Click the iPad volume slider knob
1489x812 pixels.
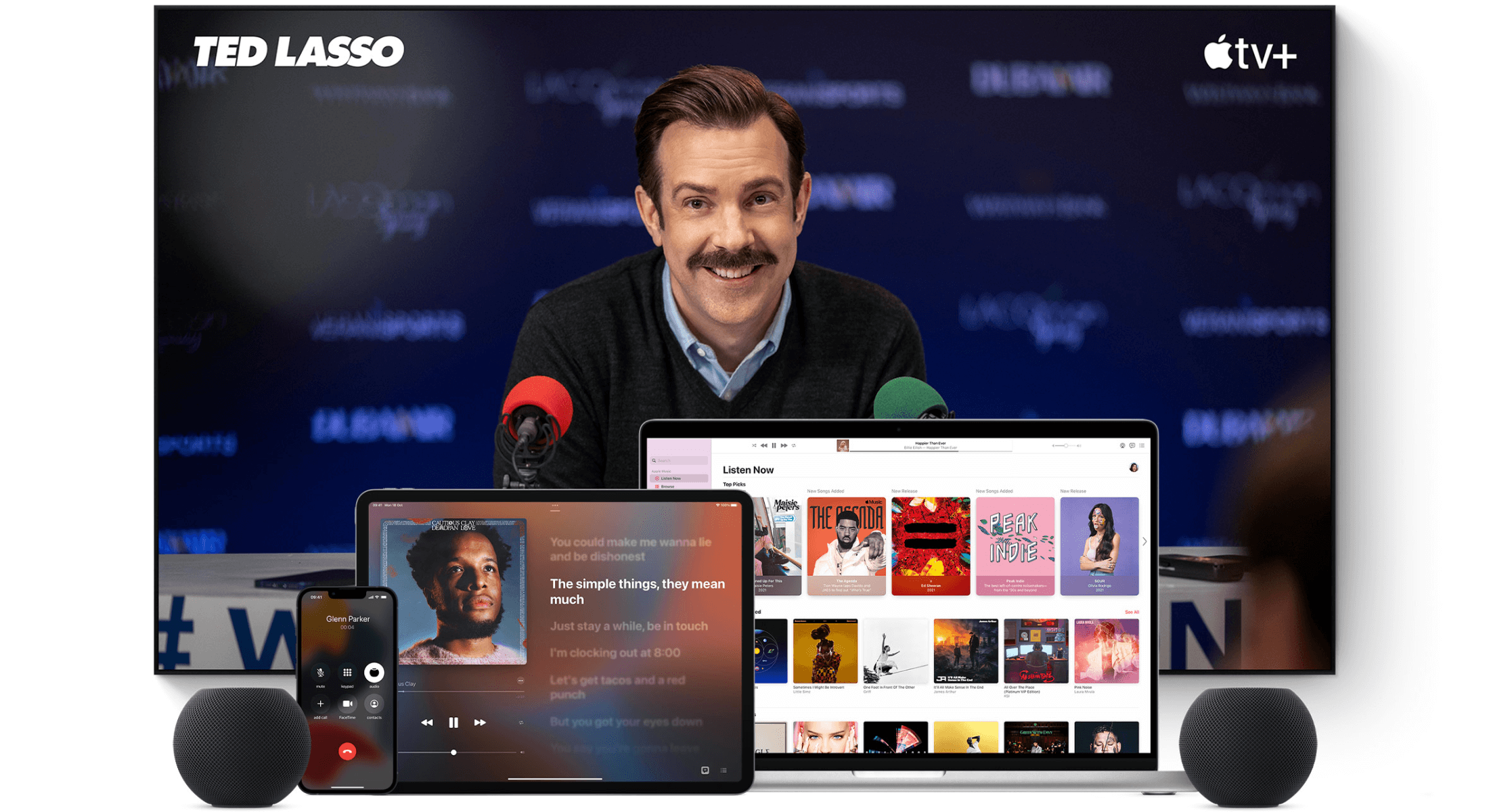pyautogui.click(x=453, y=752)
